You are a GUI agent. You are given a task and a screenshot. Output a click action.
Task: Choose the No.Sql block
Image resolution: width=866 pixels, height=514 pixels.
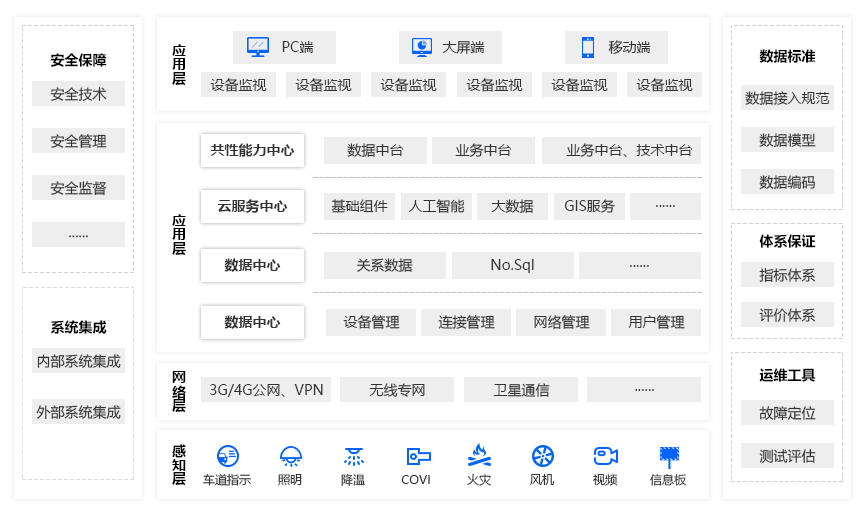(x=512, y=265)
